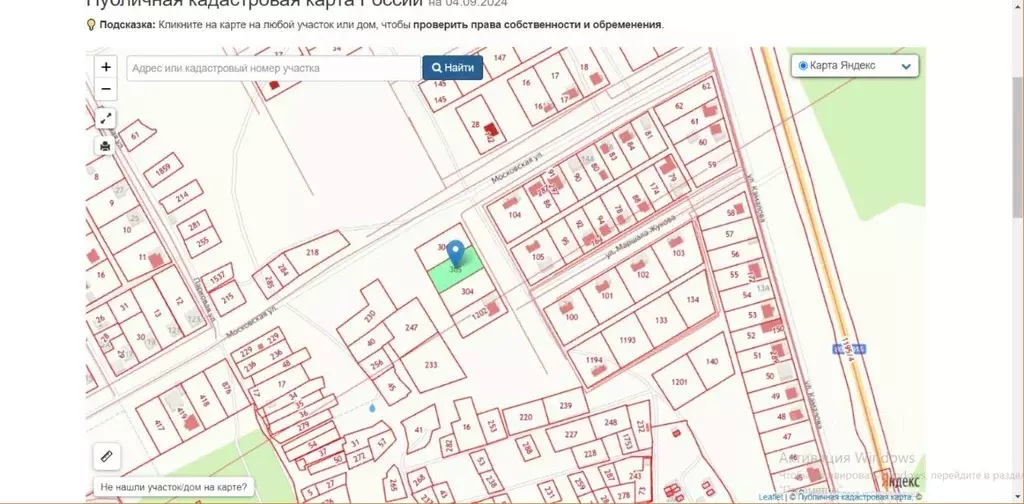Viewport: 1024px width, 504px height.
Task: Select the Карта Яндекс radio button
Action: (803, 66)
